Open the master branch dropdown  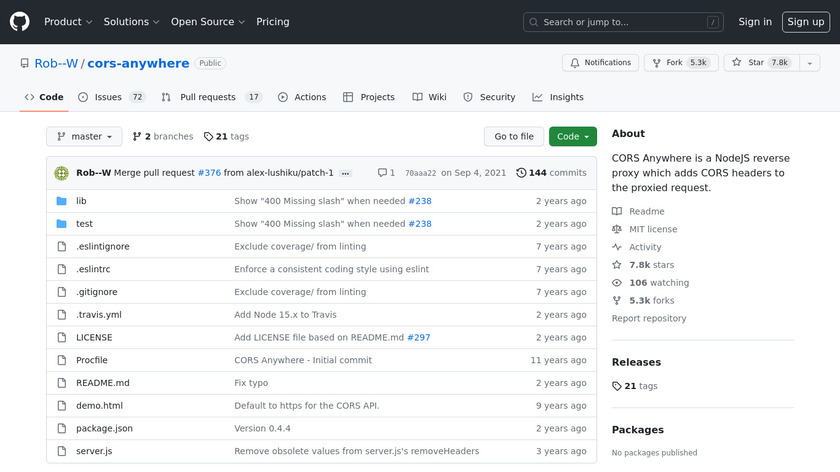click(84, 137)
